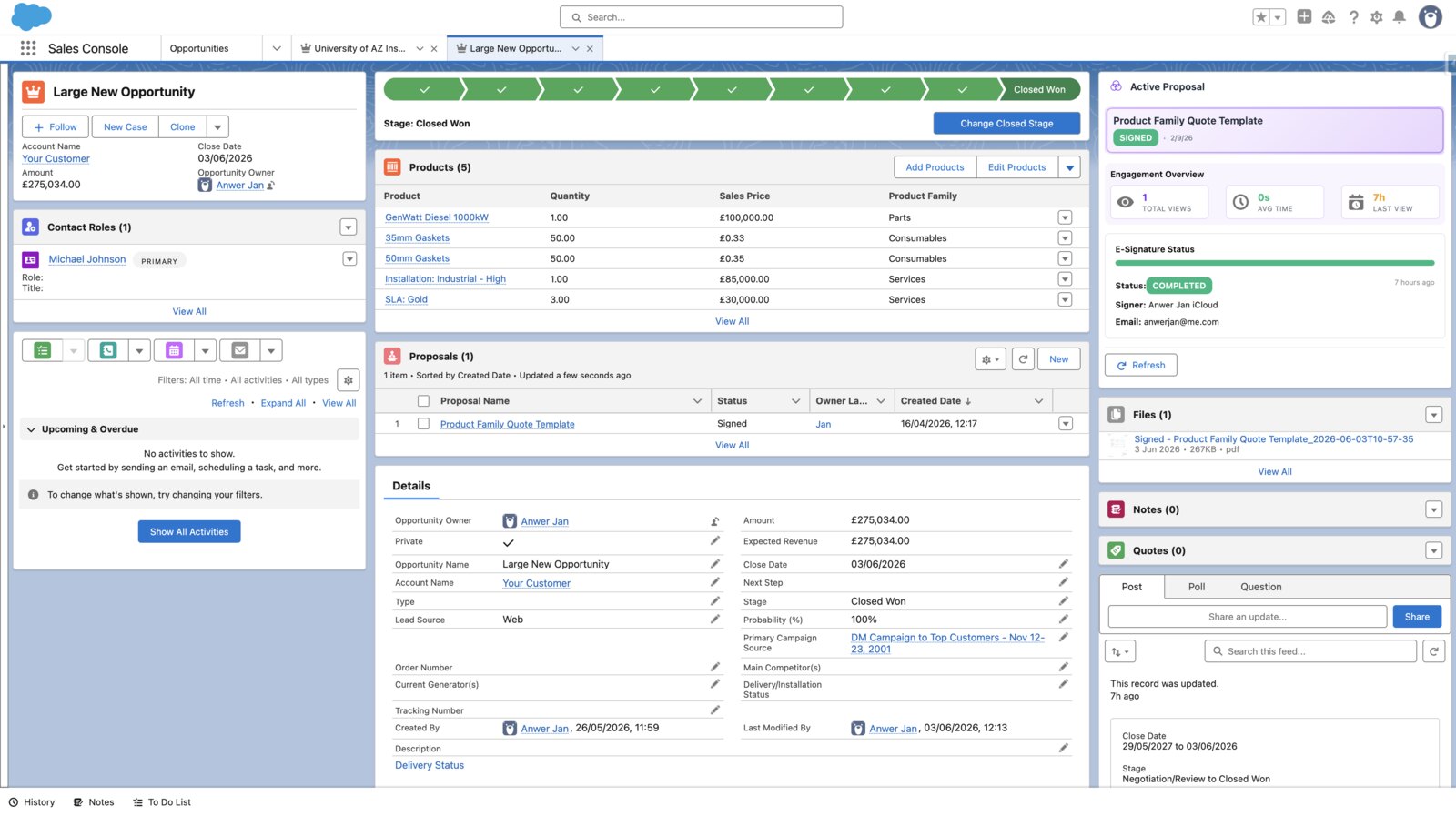Open Log a Call dropdown arrow

[139, 350]
